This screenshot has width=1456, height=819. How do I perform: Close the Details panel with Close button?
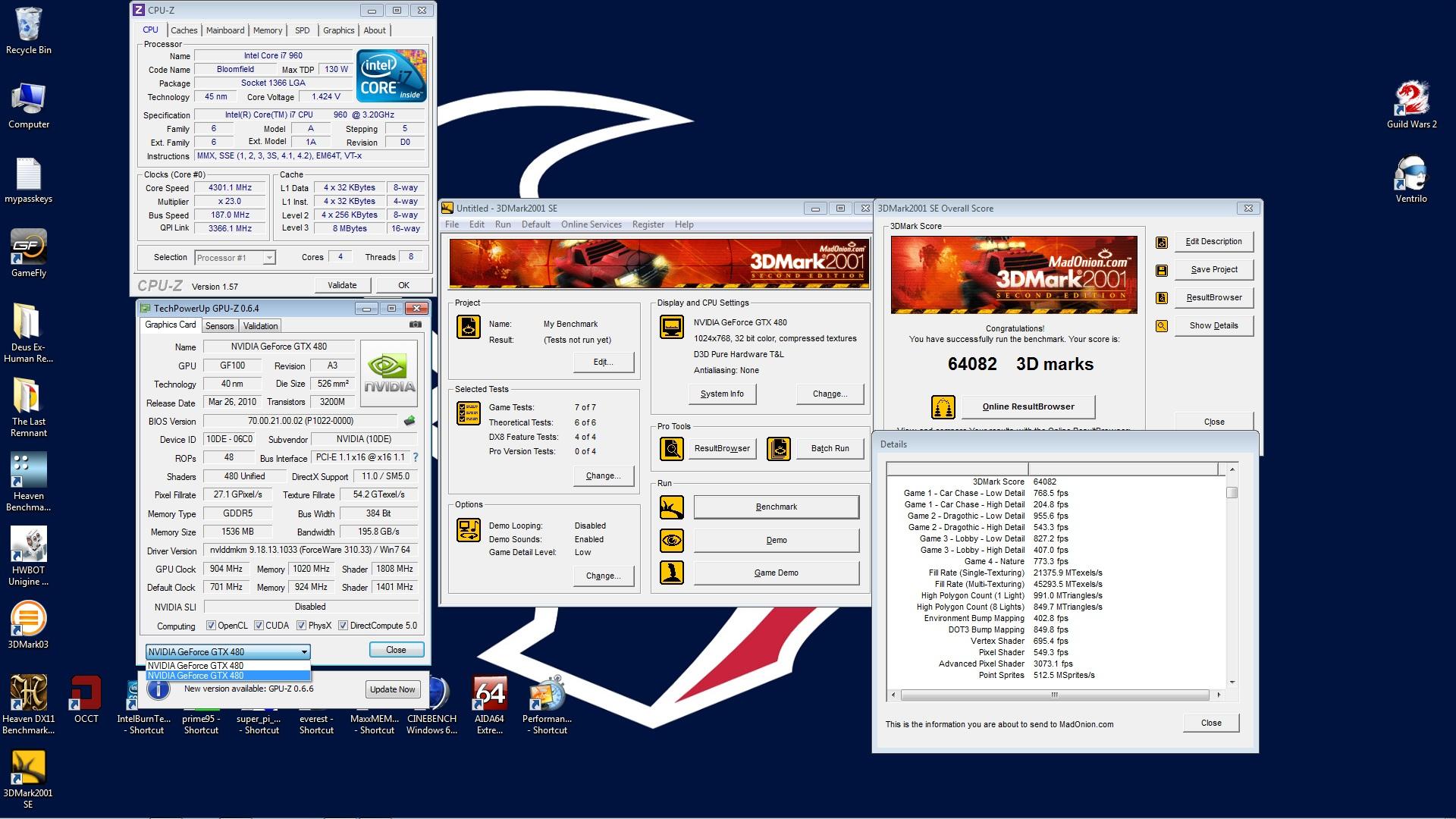point(1211,723)
